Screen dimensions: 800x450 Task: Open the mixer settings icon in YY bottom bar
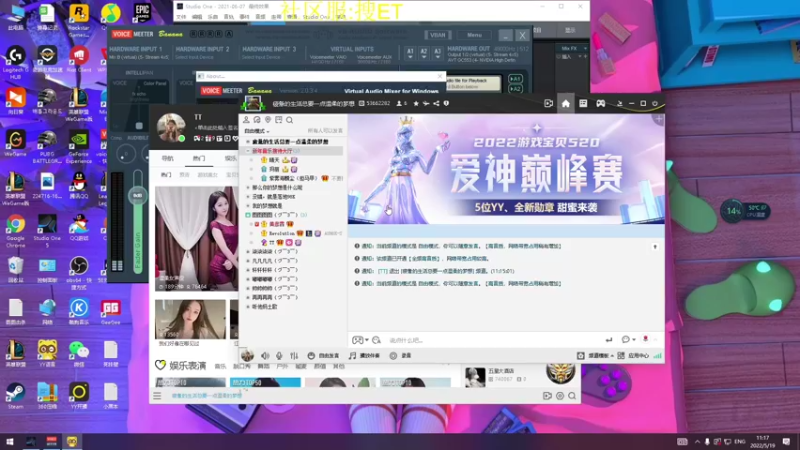294,356
